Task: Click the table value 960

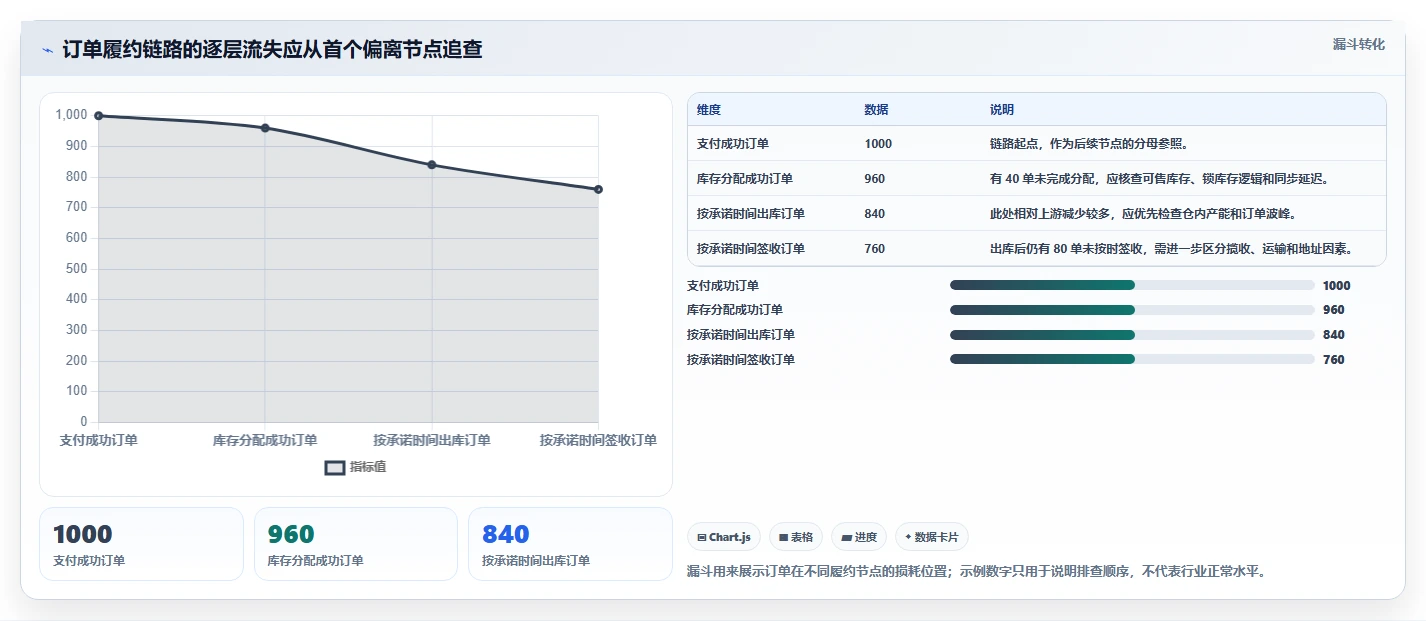Action: tap(875, 179)
